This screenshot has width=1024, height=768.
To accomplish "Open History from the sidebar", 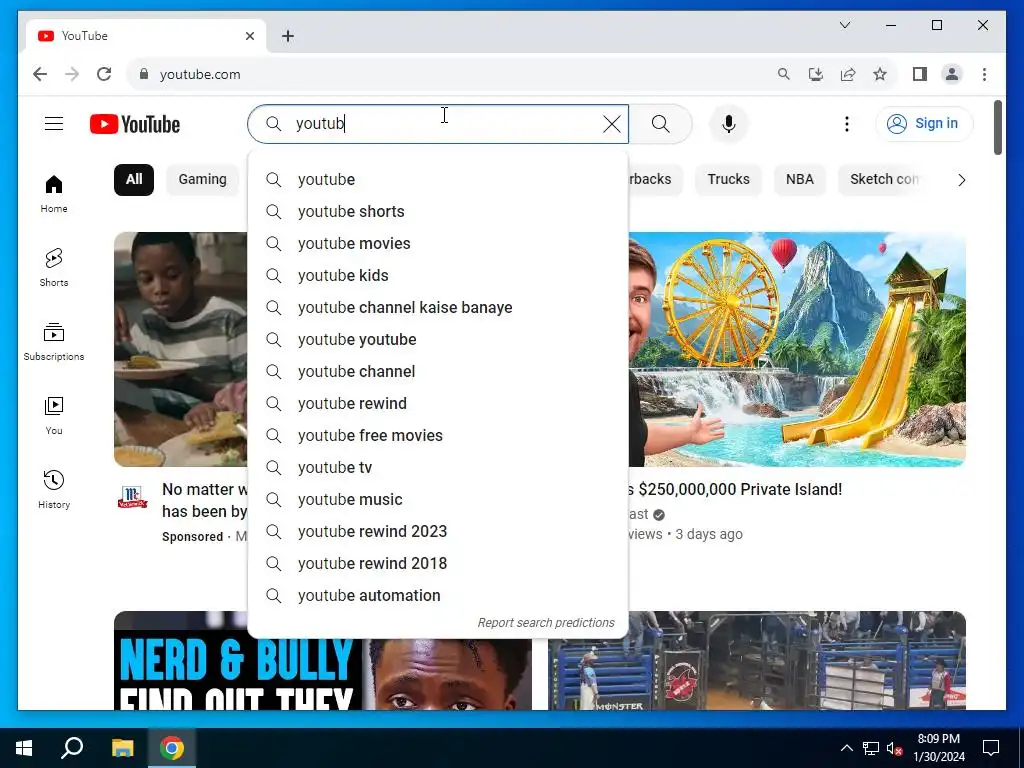I will [54, 489].
